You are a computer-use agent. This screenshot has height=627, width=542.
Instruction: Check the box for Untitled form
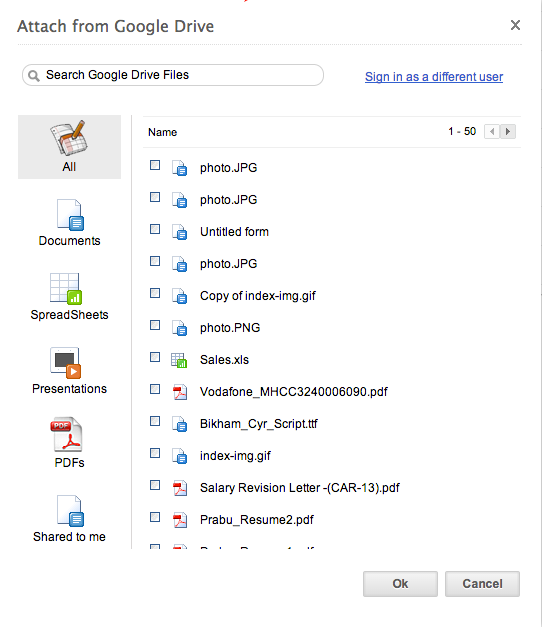(155, 229)
